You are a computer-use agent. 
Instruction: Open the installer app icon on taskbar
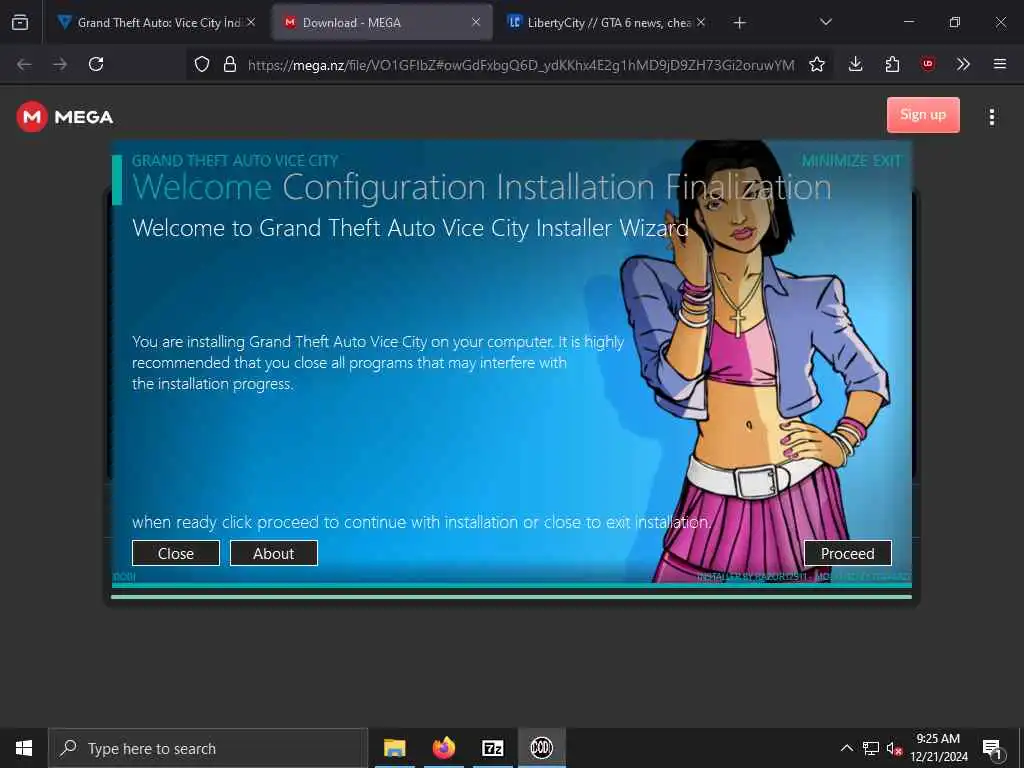coord(541,748)
